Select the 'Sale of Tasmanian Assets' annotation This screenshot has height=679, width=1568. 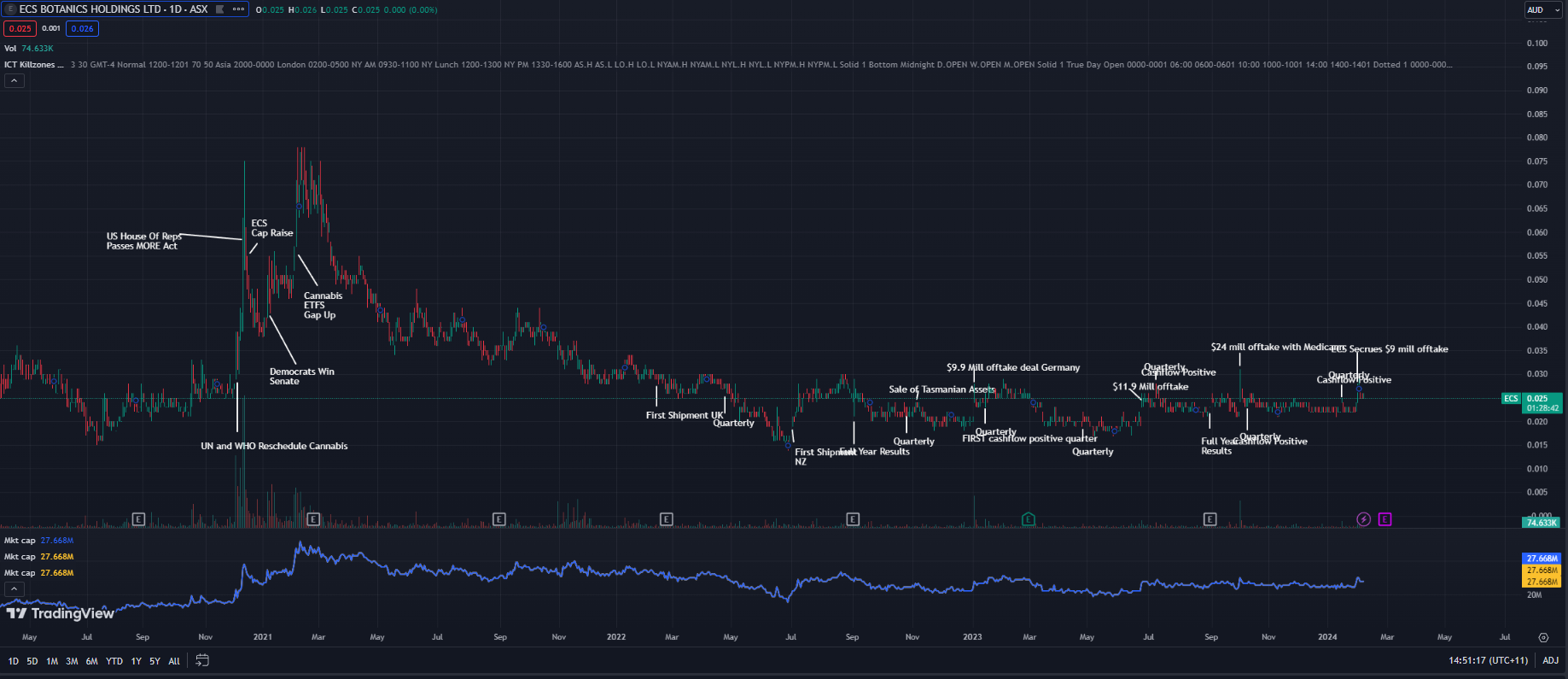[x=941, y=389]
